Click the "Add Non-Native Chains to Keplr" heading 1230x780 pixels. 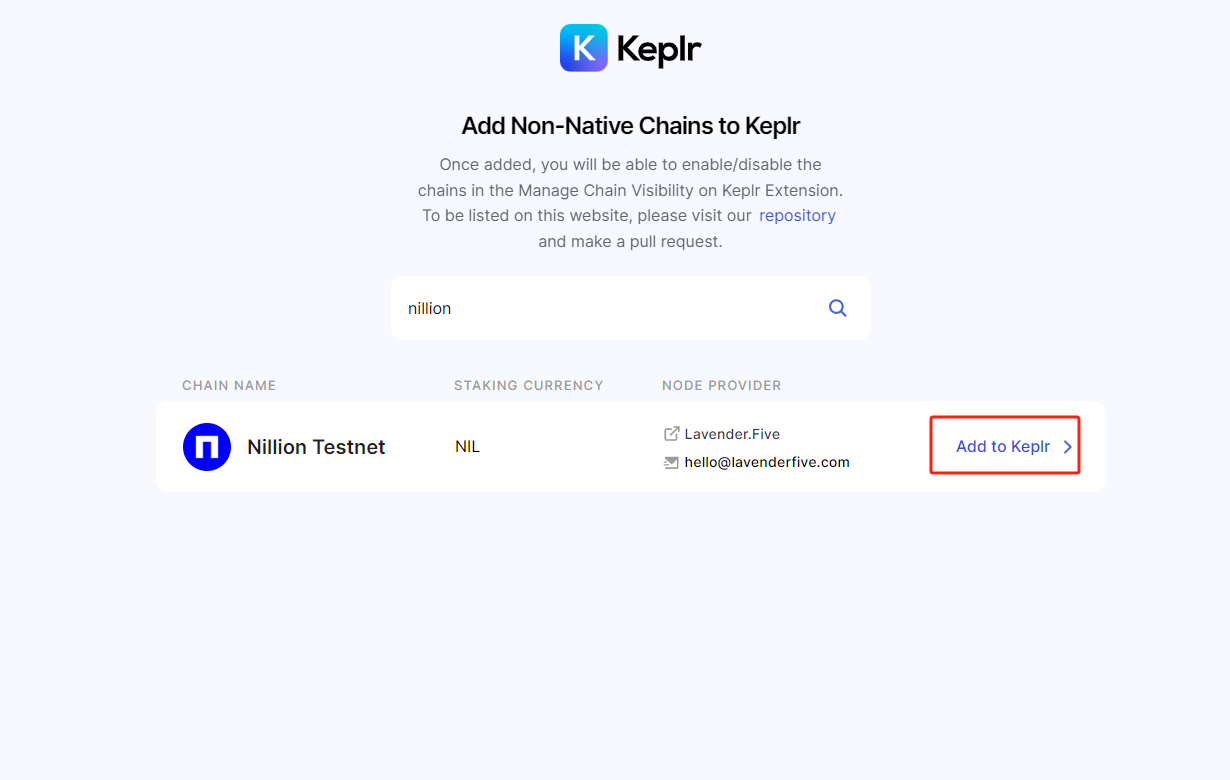point(631,126)
